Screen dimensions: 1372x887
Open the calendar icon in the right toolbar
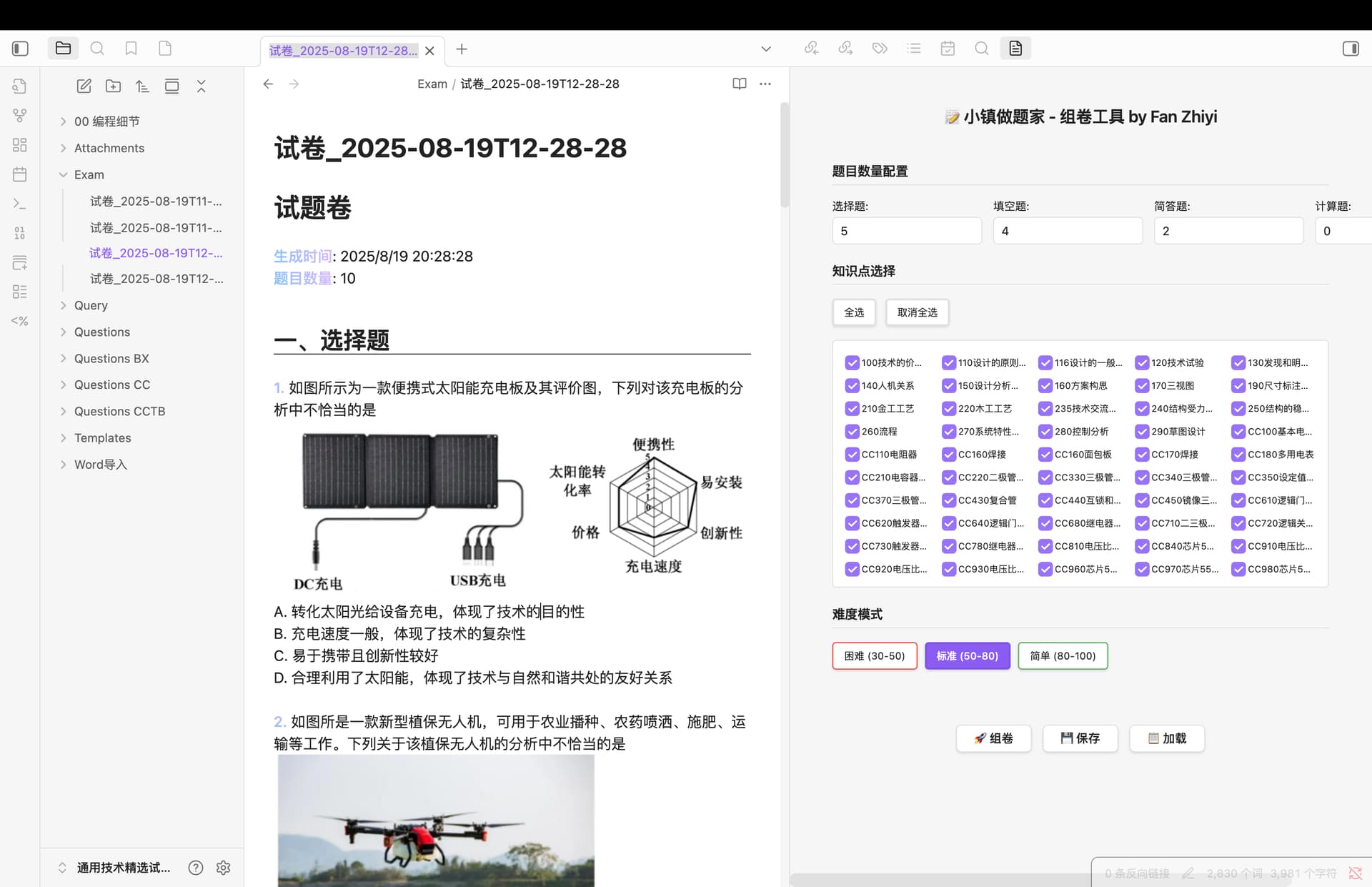948,49
